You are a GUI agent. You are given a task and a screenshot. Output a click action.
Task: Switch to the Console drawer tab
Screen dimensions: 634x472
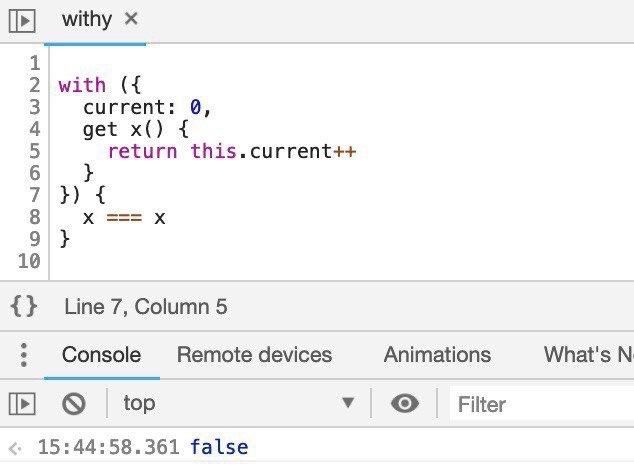101,354
